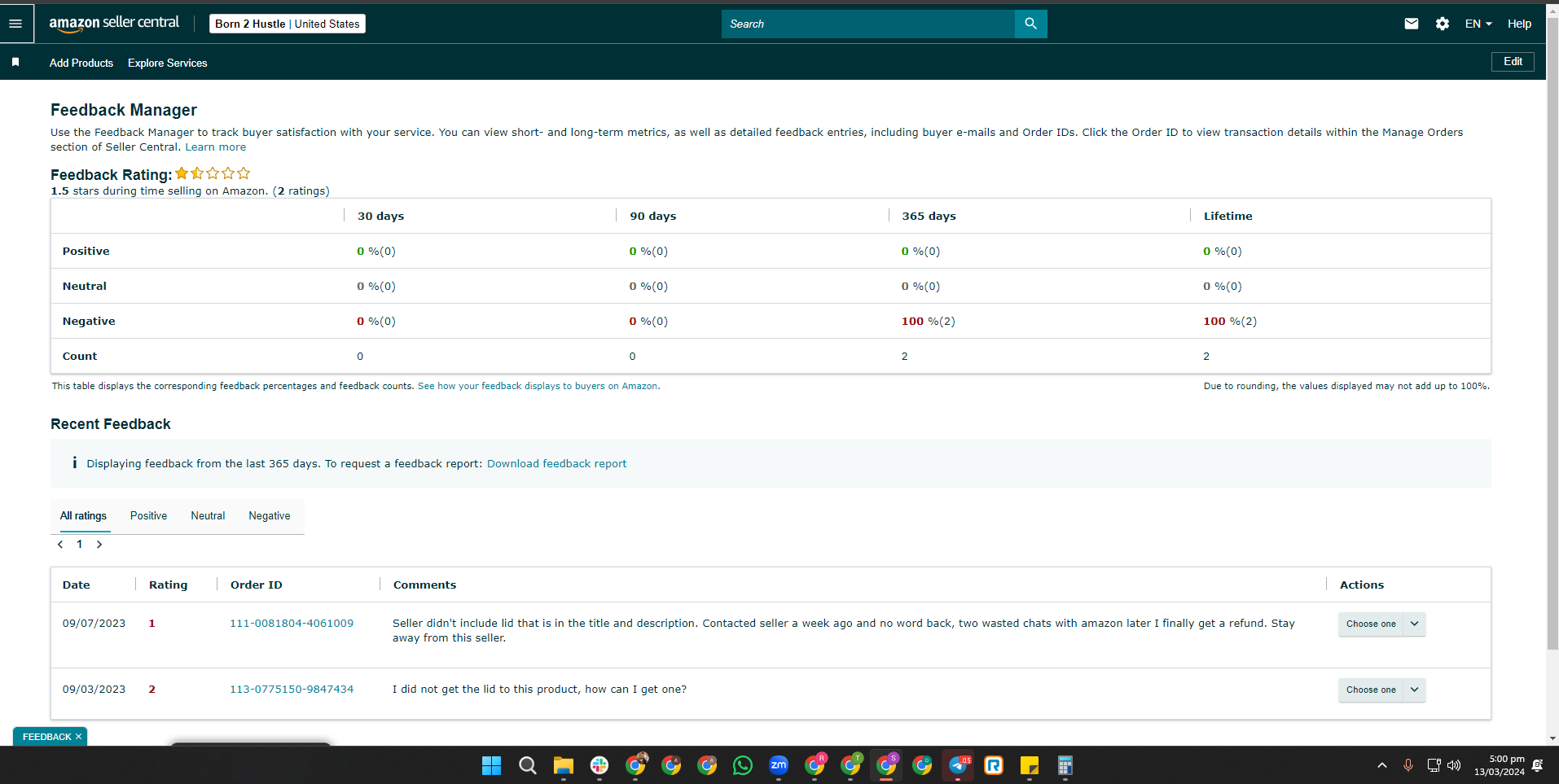Click the comment 'I did not get the lid'
The image size is (1559, 784).
[x=539, y=690]
